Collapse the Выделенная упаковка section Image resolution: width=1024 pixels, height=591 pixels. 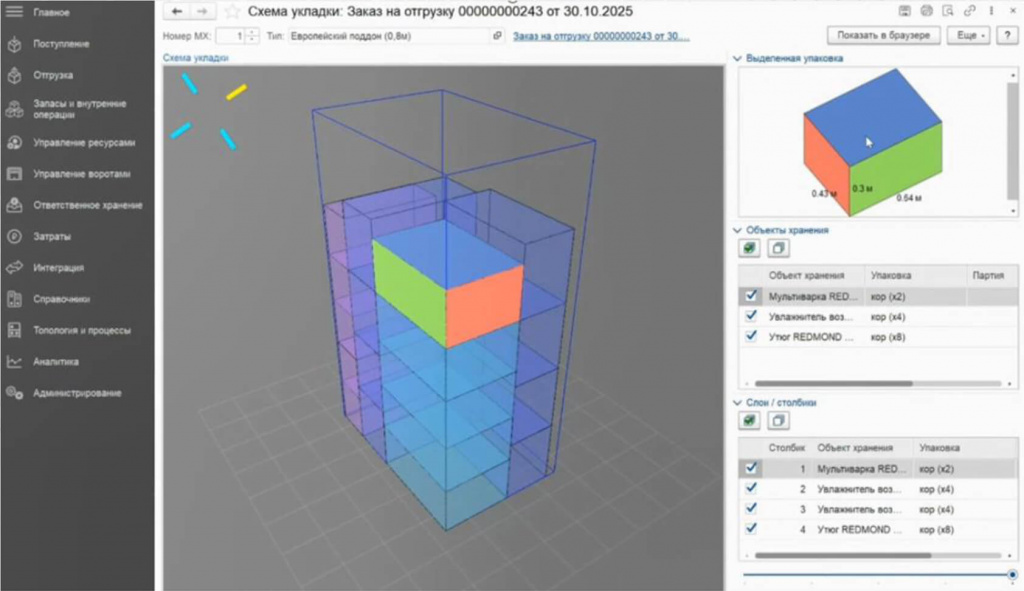point(737,59)
